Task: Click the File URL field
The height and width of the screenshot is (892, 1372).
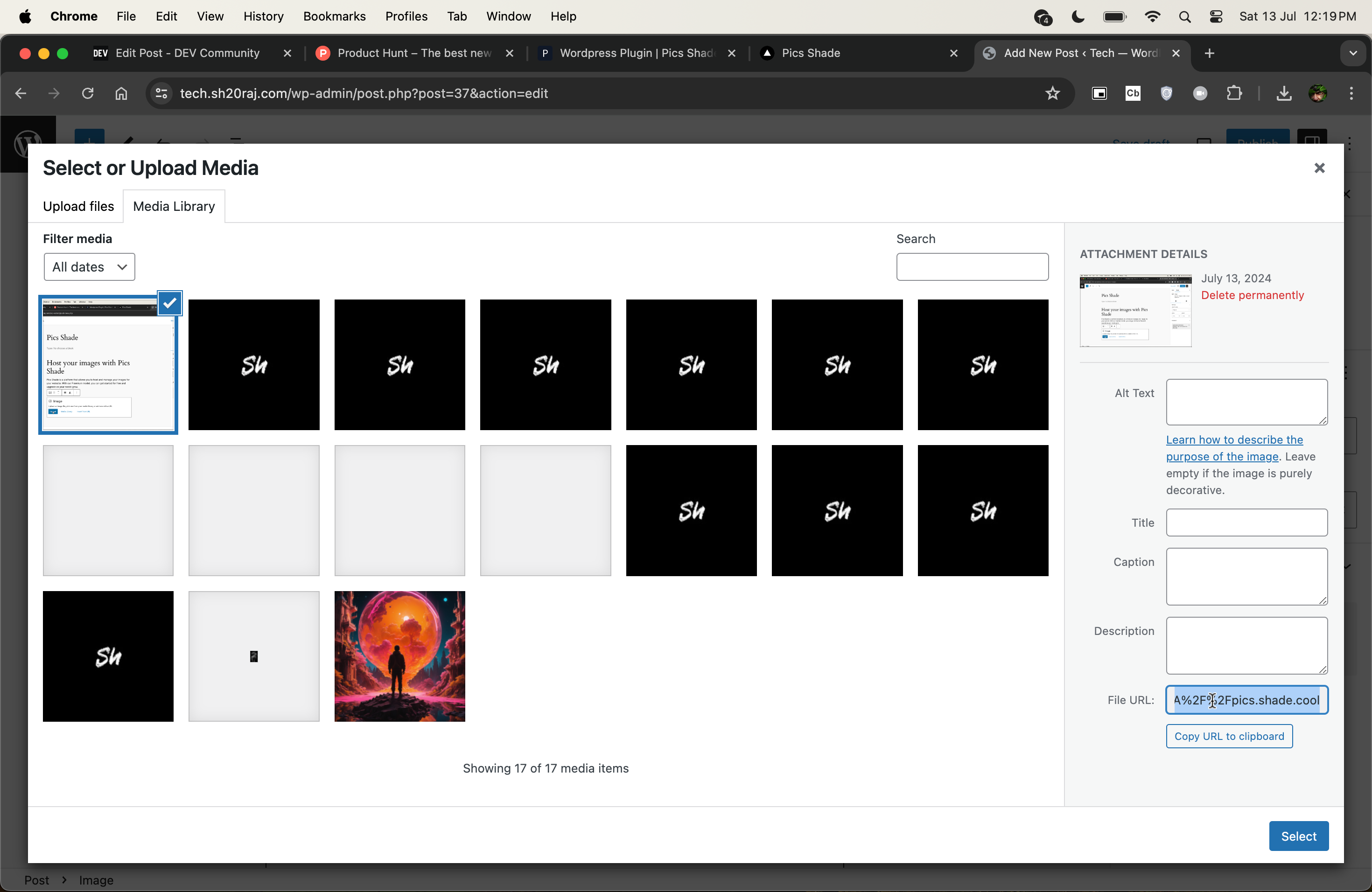Action: (1246, 700)
